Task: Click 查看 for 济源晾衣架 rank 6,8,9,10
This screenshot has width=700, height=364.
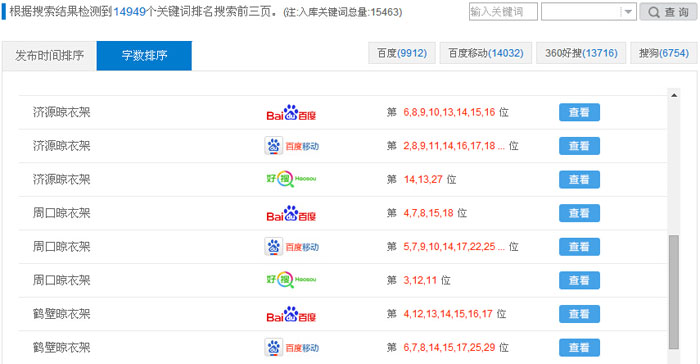Action: tap(579, 113)
